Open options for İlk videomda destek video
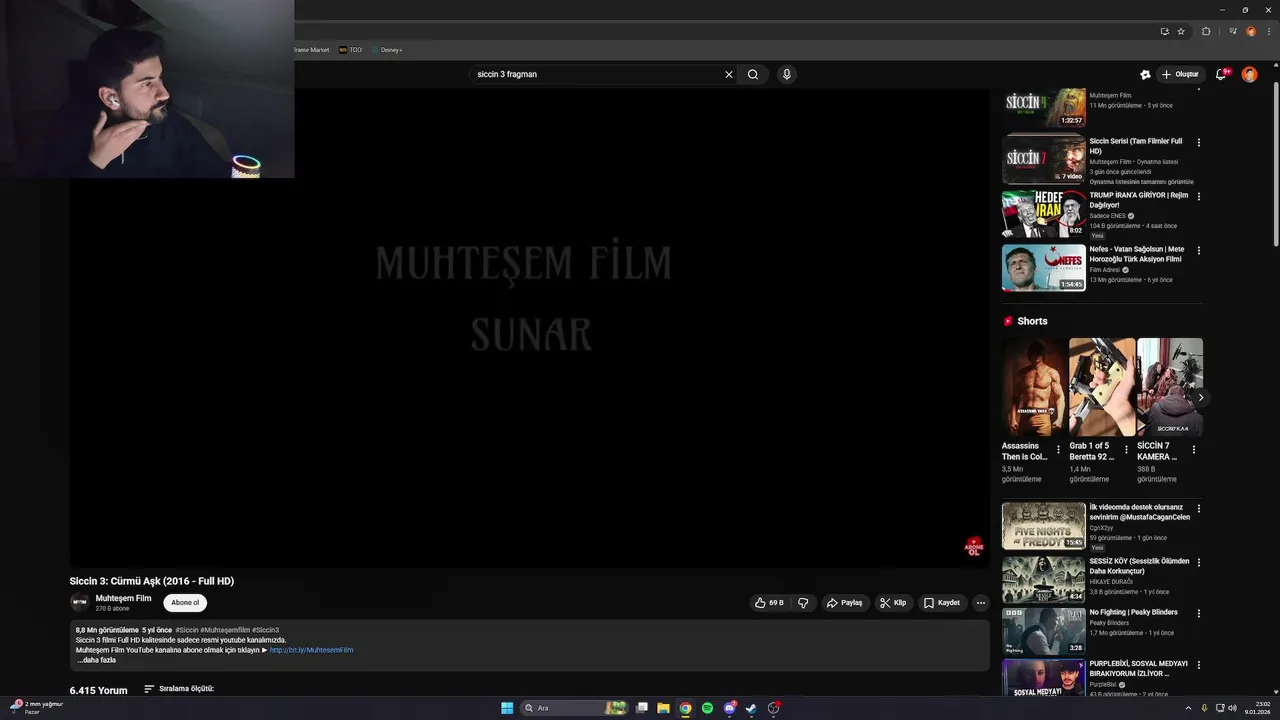This screenshot has width=1280, height=720. tap(1199, 509)
